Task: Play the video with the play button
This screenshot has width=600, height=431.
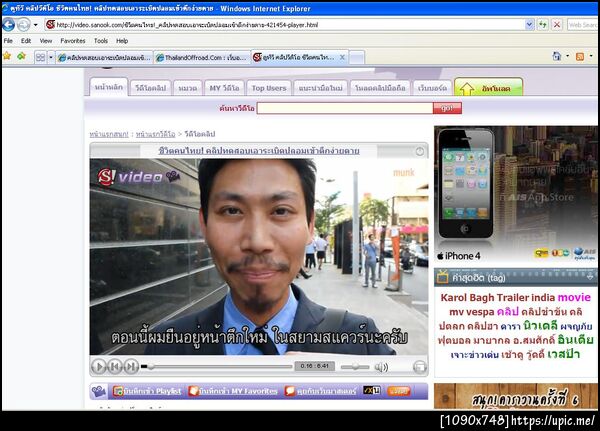Action: pyautogui.click(x=99, y=367)
